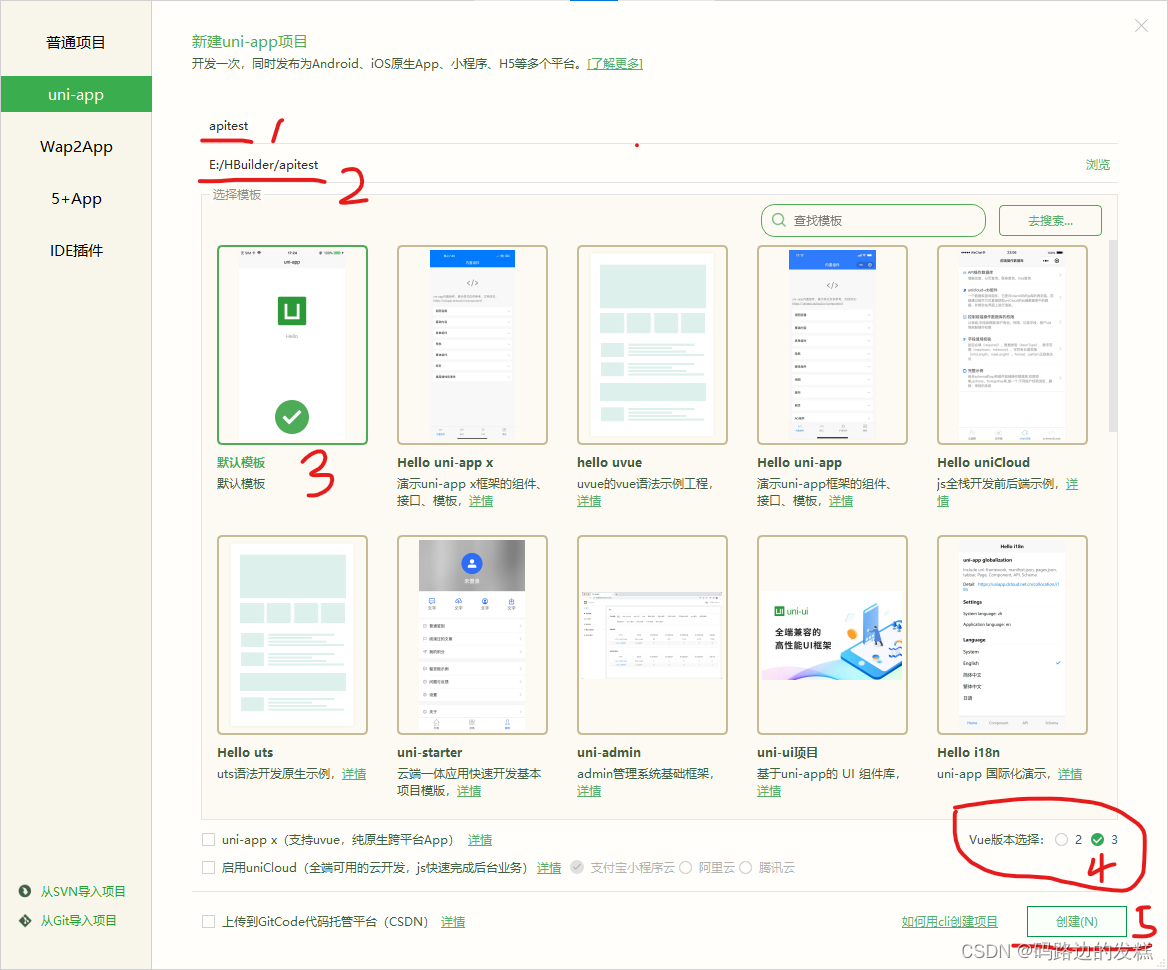The image size is (1168, 970).
Task: Select the 默认模板 template thumbnail
Action: 292,345
